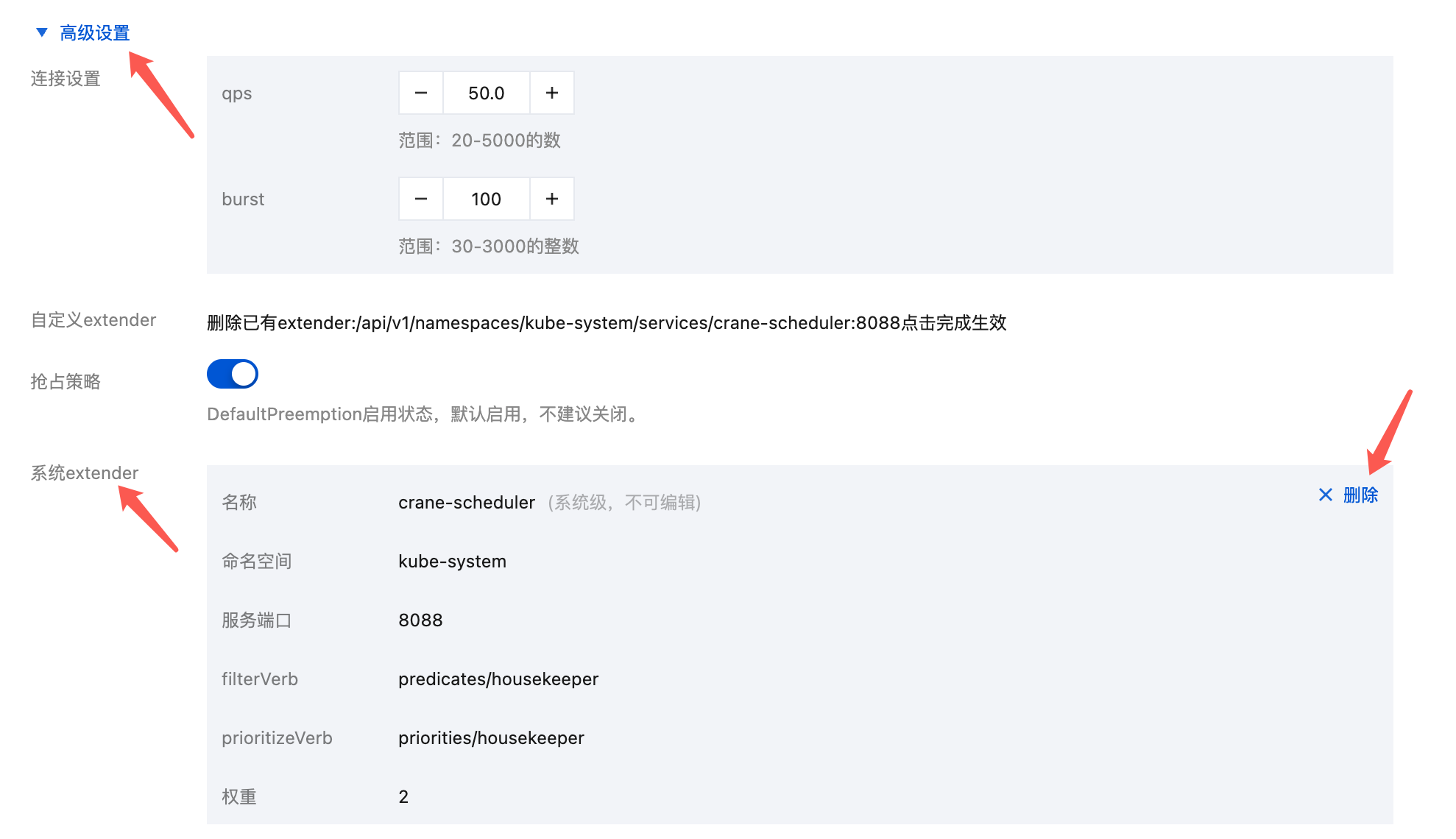Image resolution: width=1456 pixels, height=839 pixels.
Task: Decrease qps with the minus button
Action: (x=421, y=93)
